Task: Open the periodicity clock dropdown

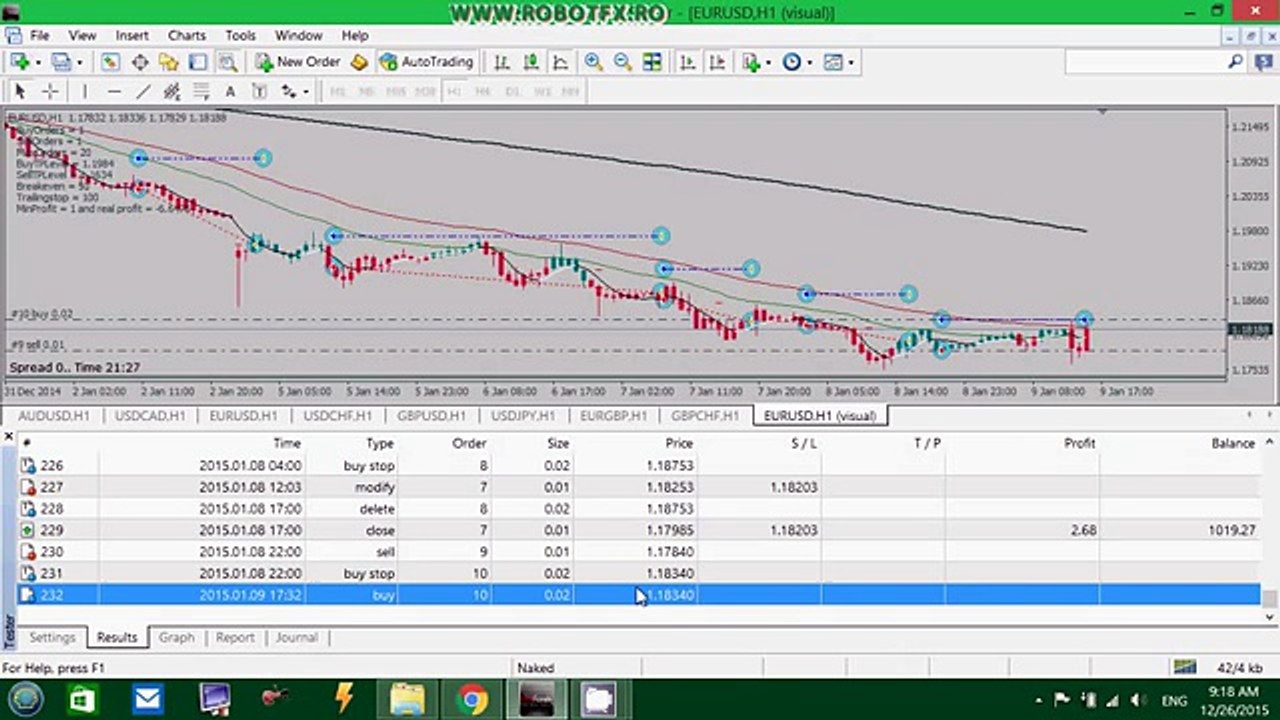Action: [808, 62]
